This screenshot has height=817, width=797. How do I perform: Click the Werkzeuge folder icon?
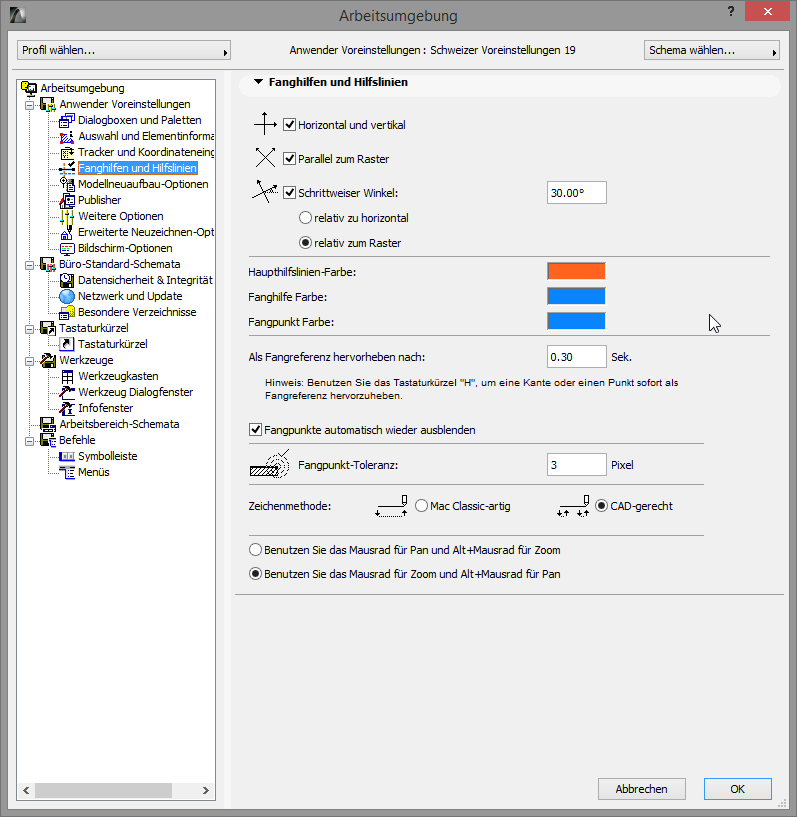(x=48, y=360)
